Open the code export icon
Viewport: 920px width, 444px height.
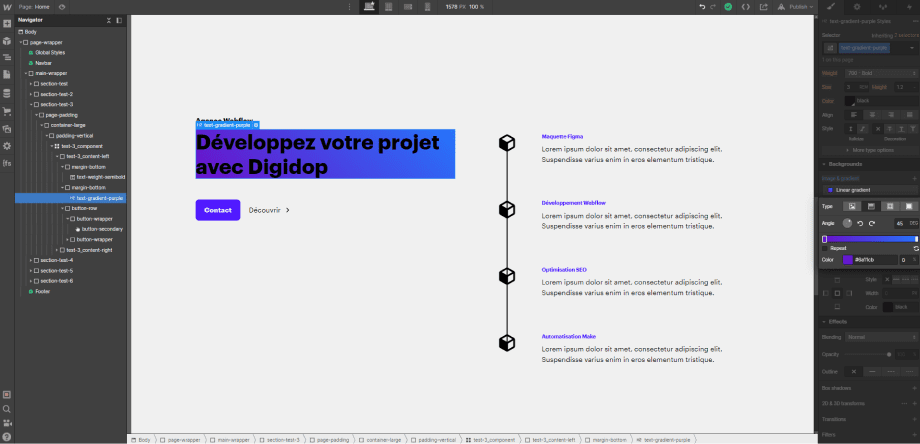click(x=745, y=7)
